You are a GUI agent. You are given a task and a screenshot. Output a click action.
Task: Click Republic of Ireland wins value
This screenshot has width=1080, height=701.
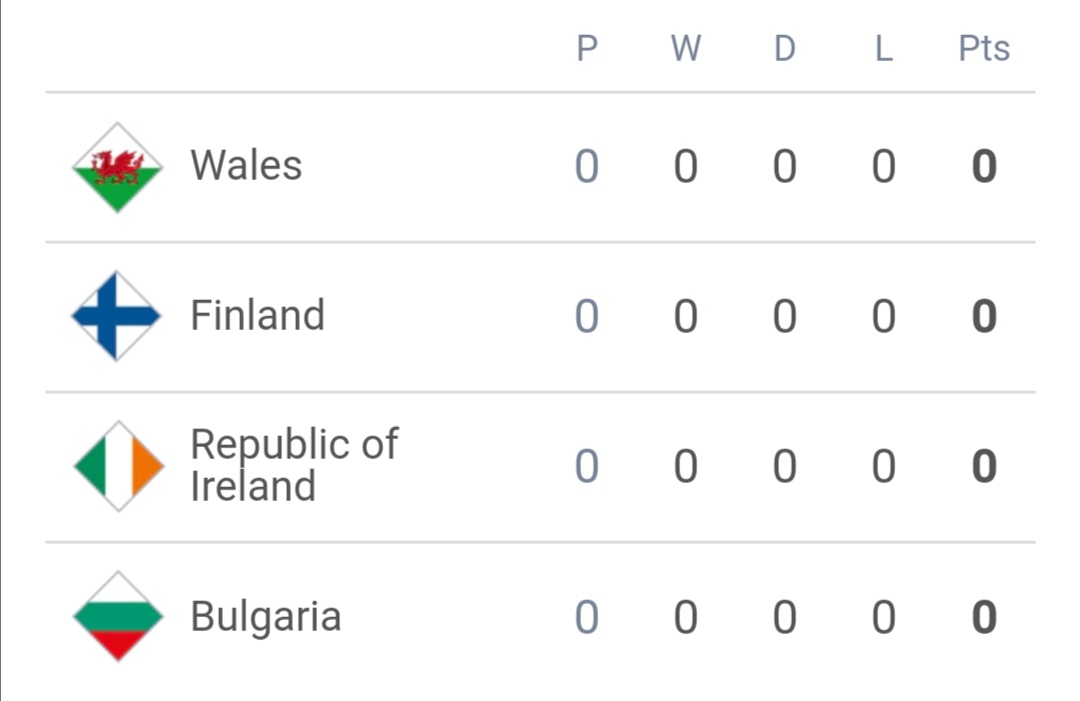click(x=686, y=467)
